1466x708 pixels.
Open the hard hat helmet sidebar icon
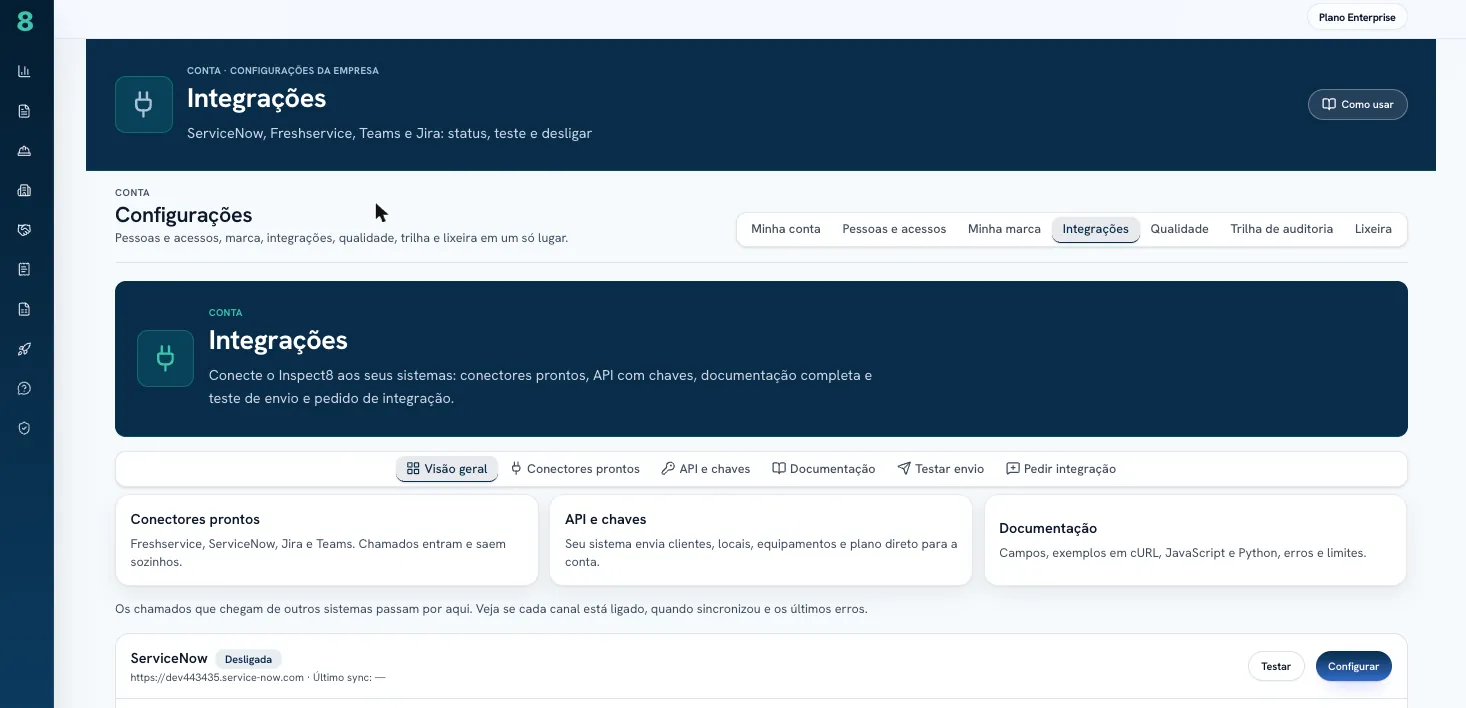pos(25,151)
